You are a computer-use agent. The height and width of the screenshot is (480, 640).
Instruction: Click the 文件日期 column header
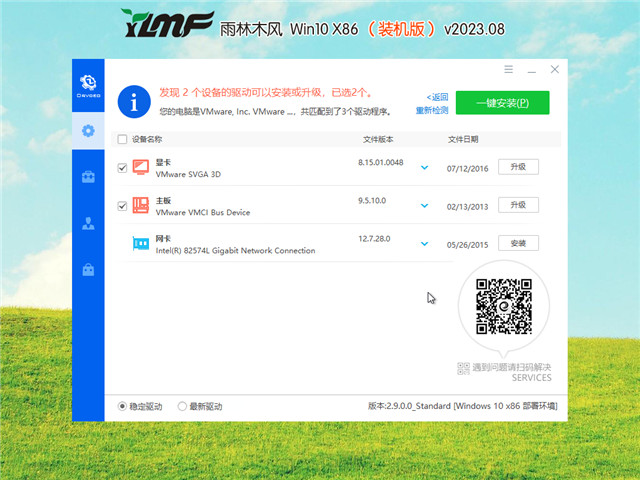[463, 139]
